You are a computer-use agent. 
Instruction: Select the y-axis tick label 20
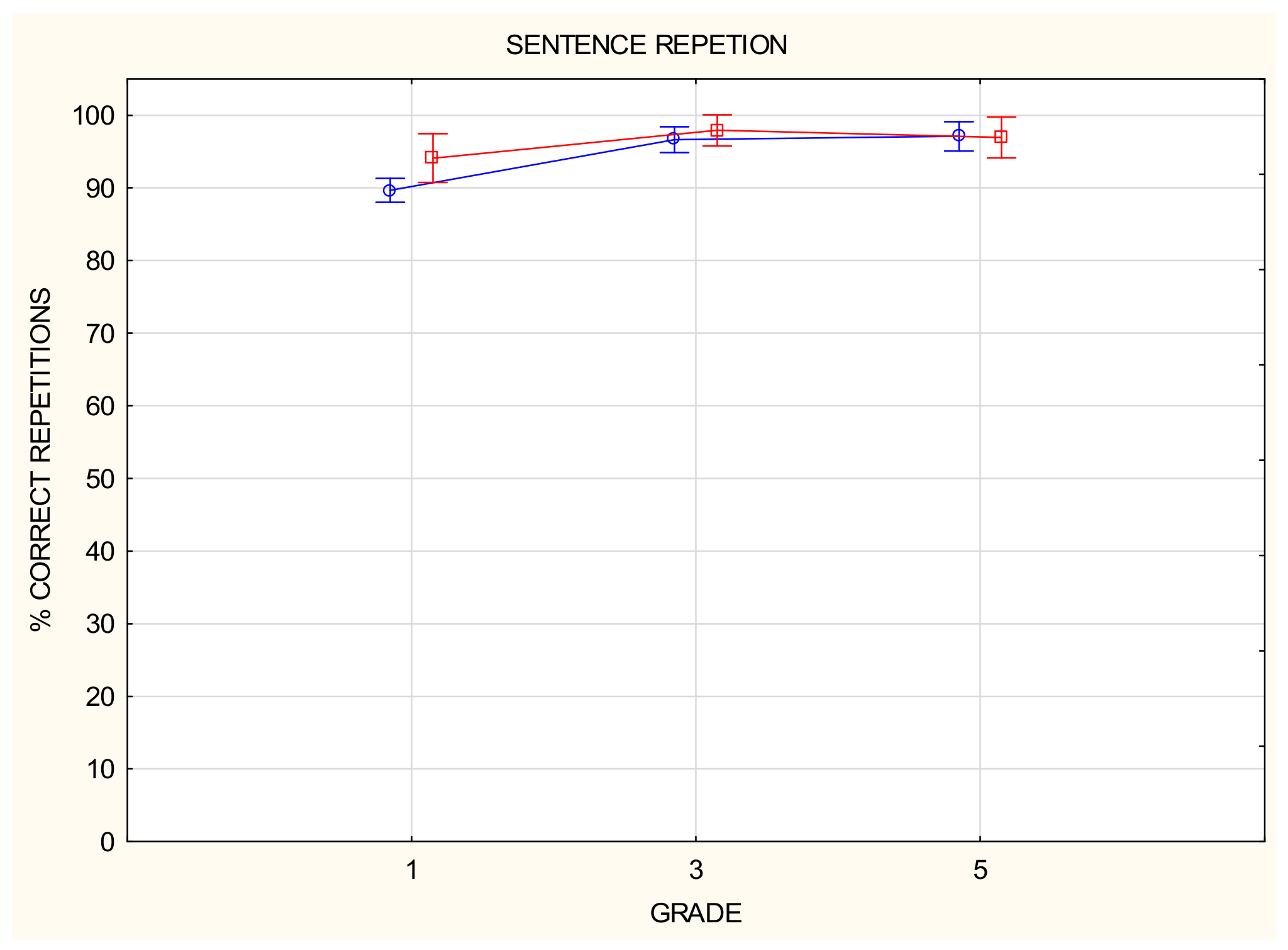click(x=101, y=696)
